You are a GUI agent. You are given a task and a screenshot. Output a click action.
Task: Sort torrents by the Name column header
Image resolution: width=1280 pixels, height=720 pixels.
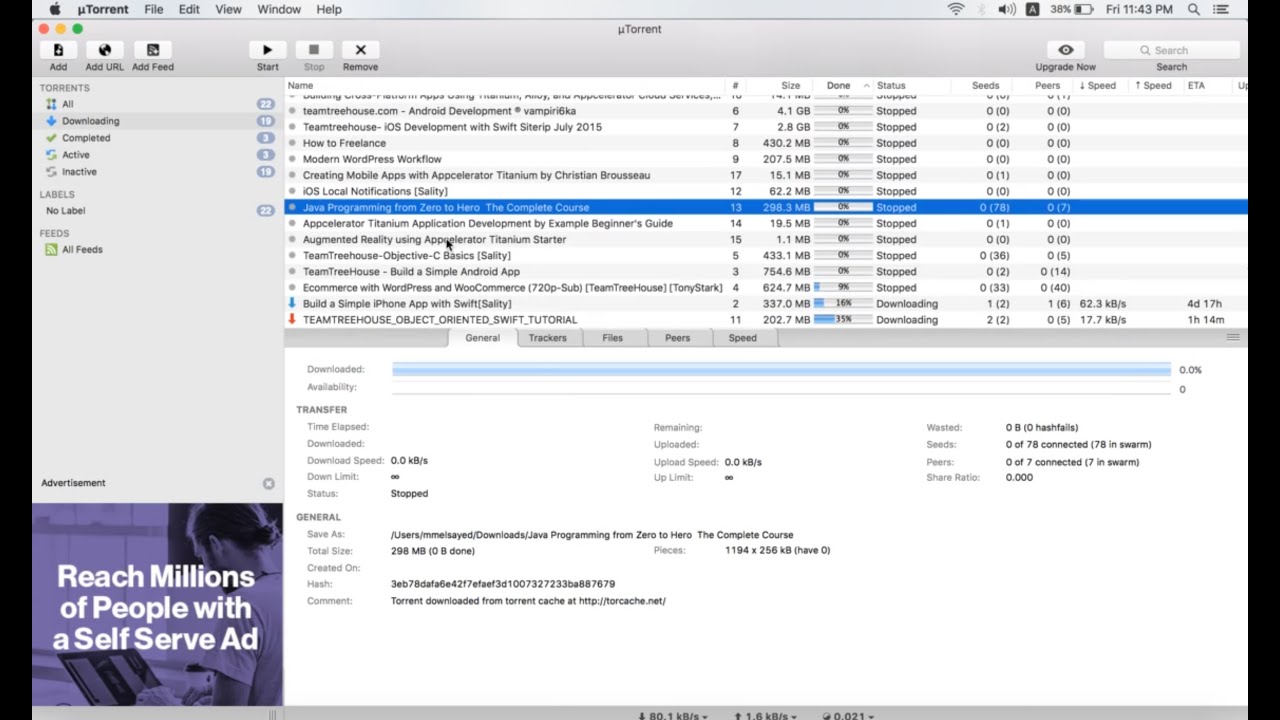tap(503, 86)
